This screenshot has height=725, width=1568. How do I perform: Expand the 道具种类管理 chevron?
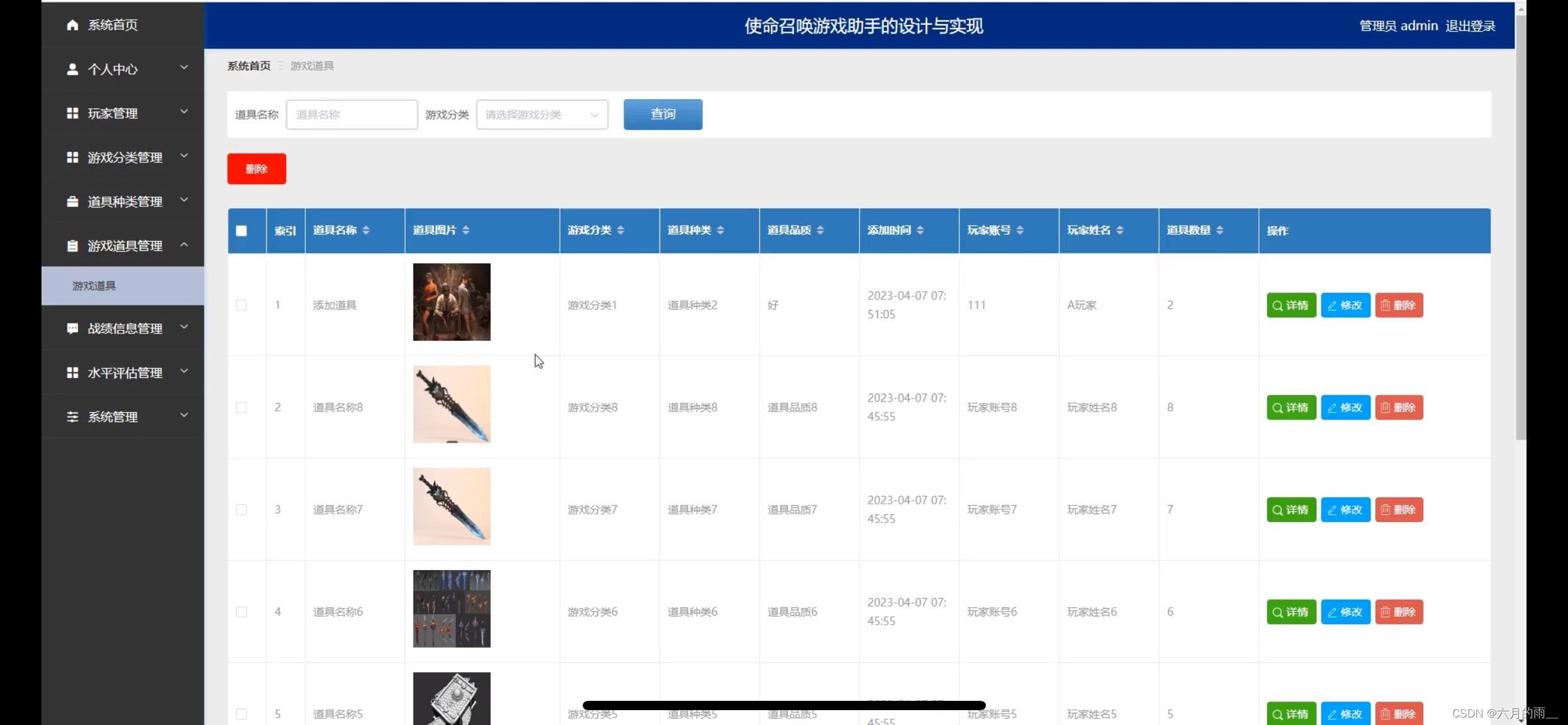point(184,200)
